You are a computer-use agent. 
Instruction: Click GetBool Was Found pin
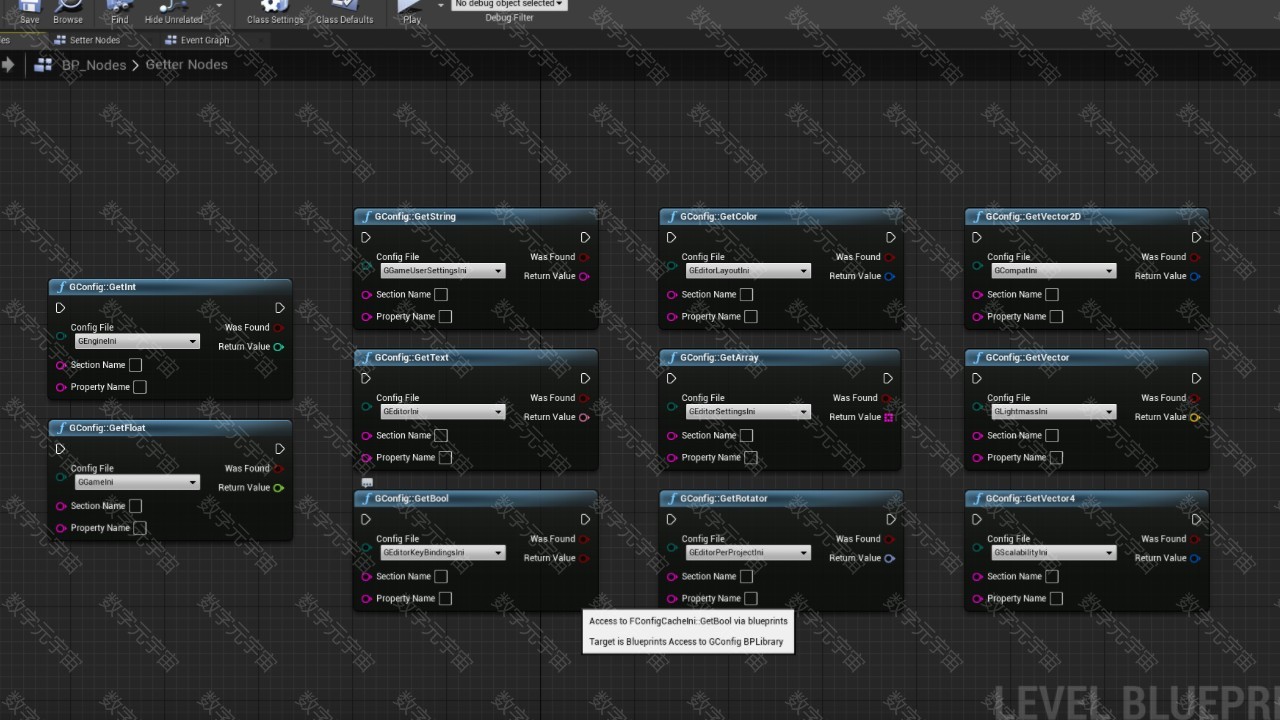click(x=584, y=539)
